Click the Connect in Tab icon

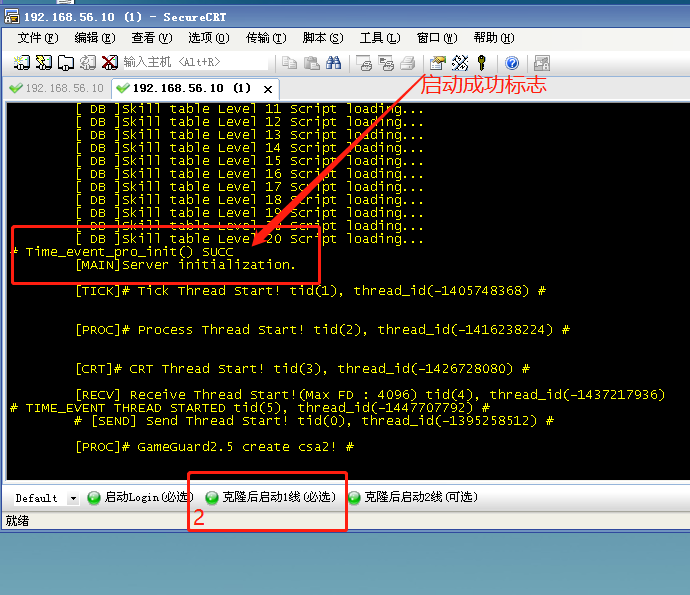[66, 63]
